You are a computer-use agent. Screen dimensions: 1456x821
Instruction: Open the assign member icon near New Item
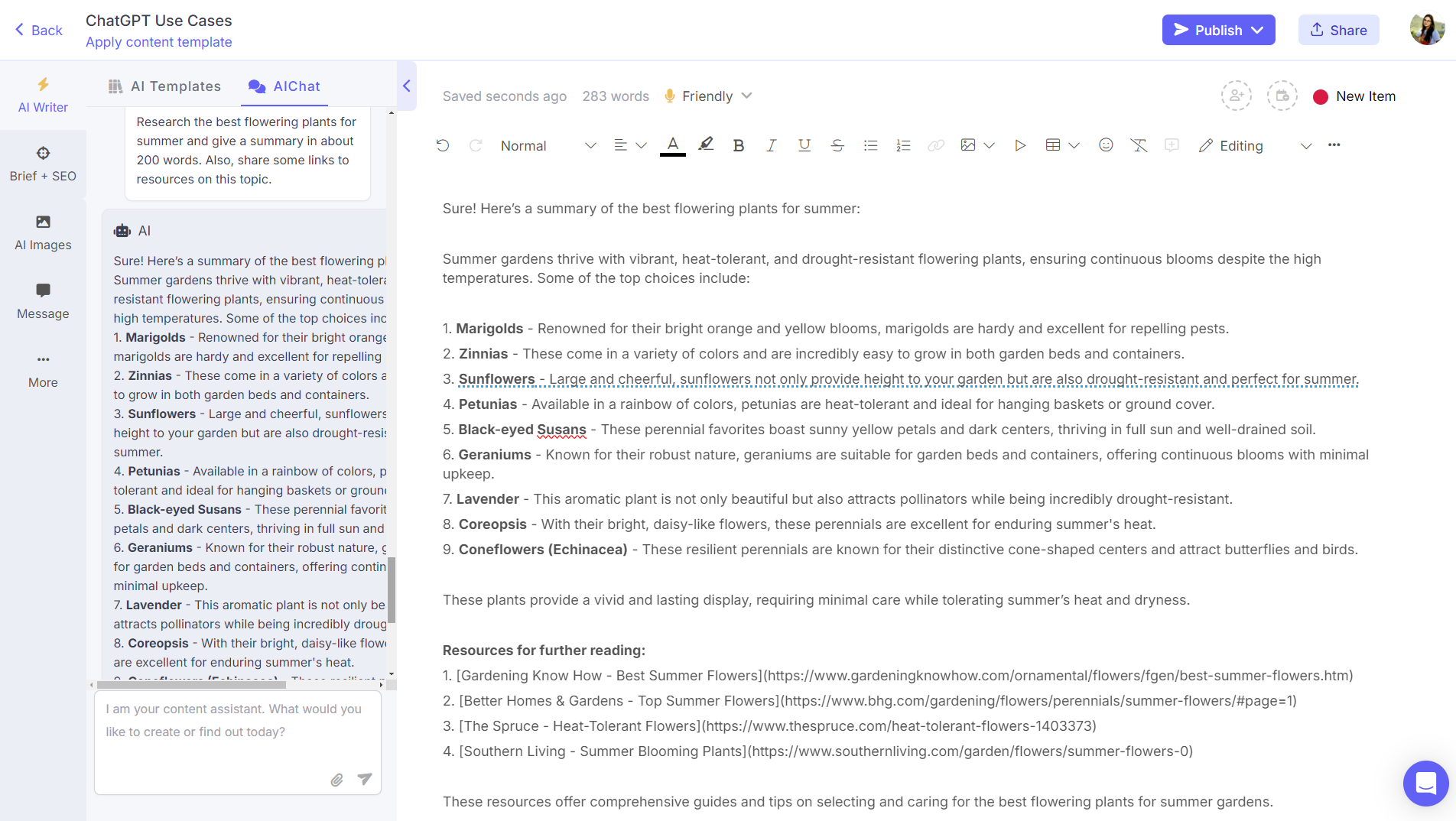(x=1237, y=96)
